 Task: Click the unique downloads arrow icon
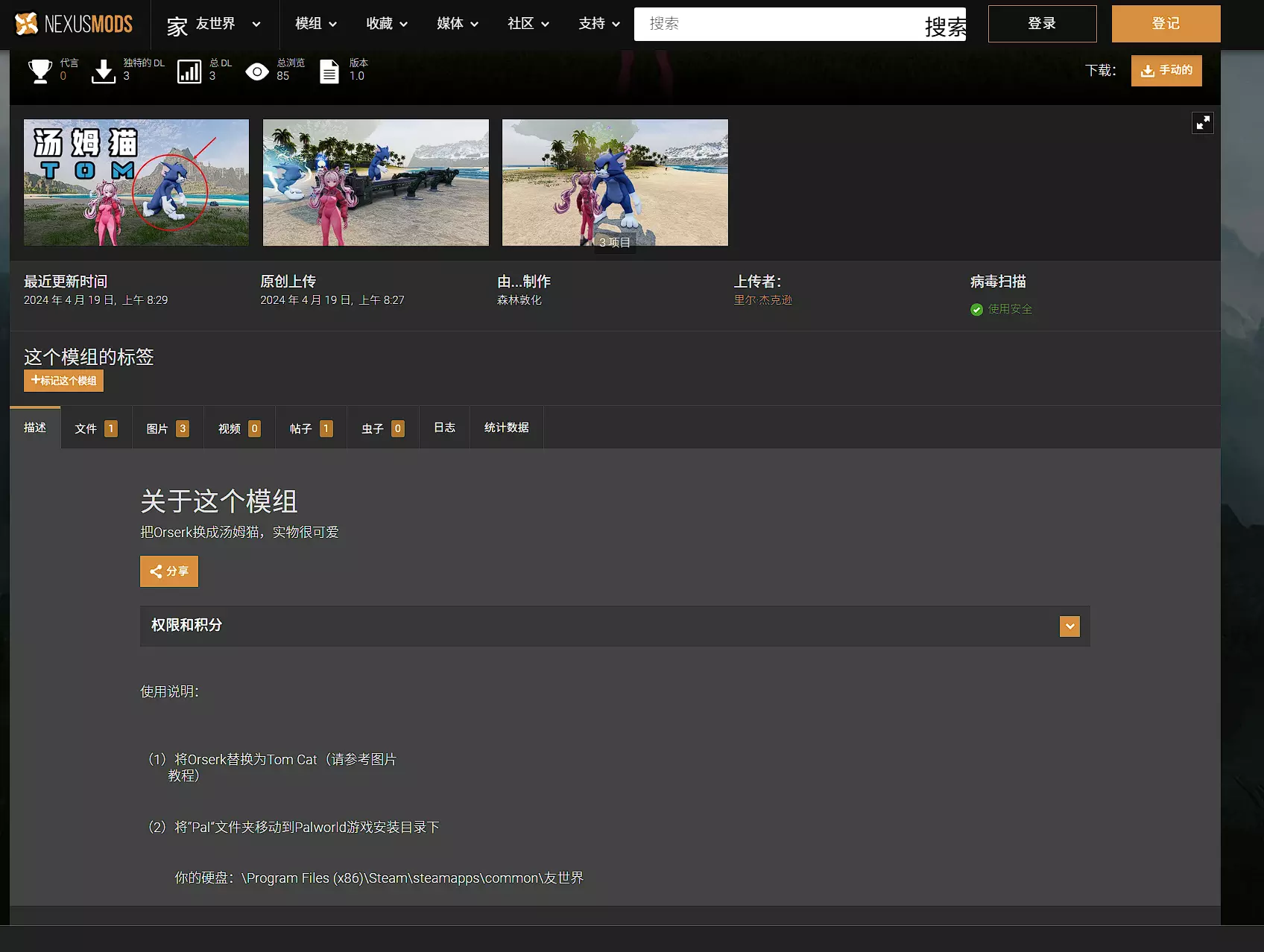coord(104,71)
